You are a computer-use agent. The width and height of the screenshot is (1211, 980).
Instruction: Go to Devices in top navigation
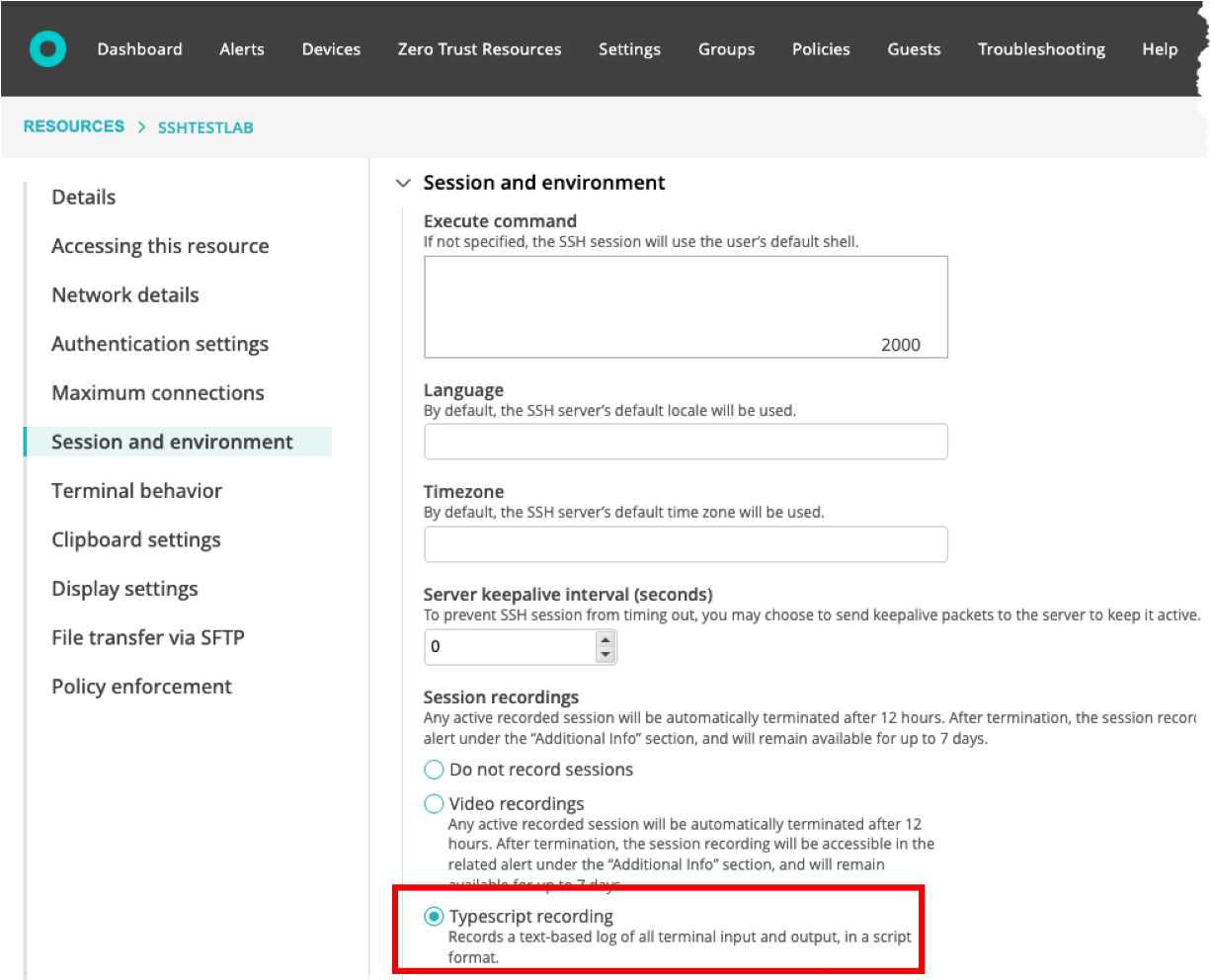coord(331,49)
